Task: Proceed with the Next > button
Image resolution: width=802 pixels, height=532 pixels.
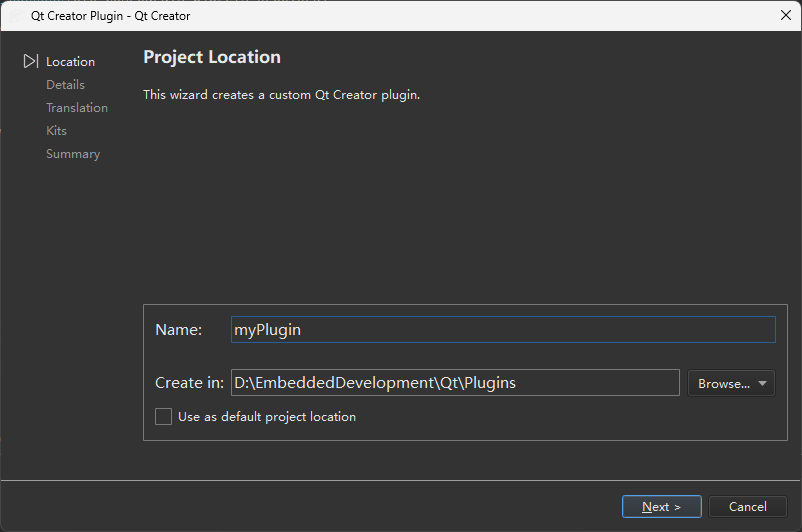Action: [661, 506]
